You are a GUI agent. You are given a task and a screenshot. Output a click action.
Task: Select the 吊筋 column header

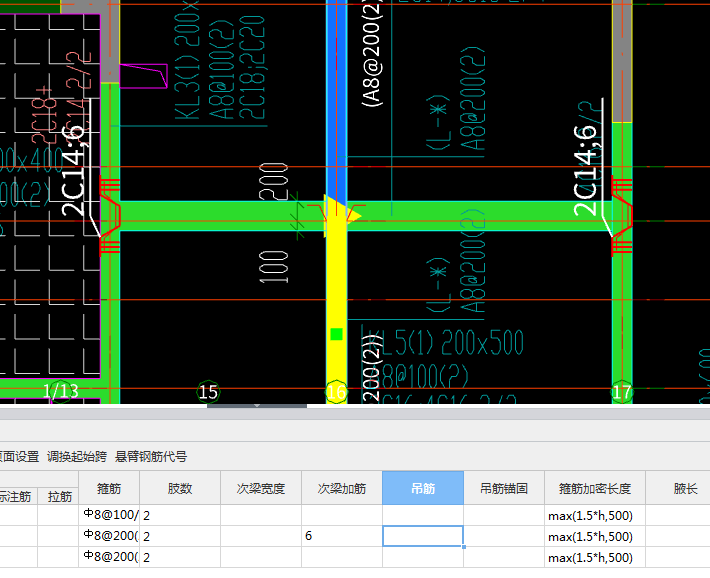click(423, 488)
